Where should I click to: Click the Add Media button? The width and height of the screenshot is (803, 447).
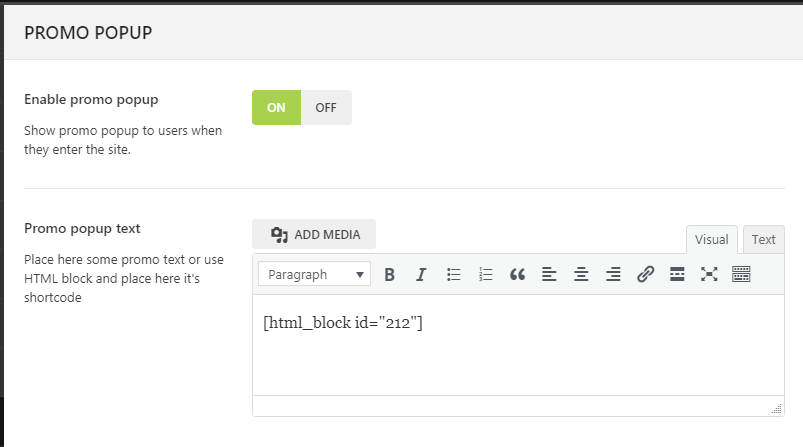pyautogui.click(x=314, y=235)
